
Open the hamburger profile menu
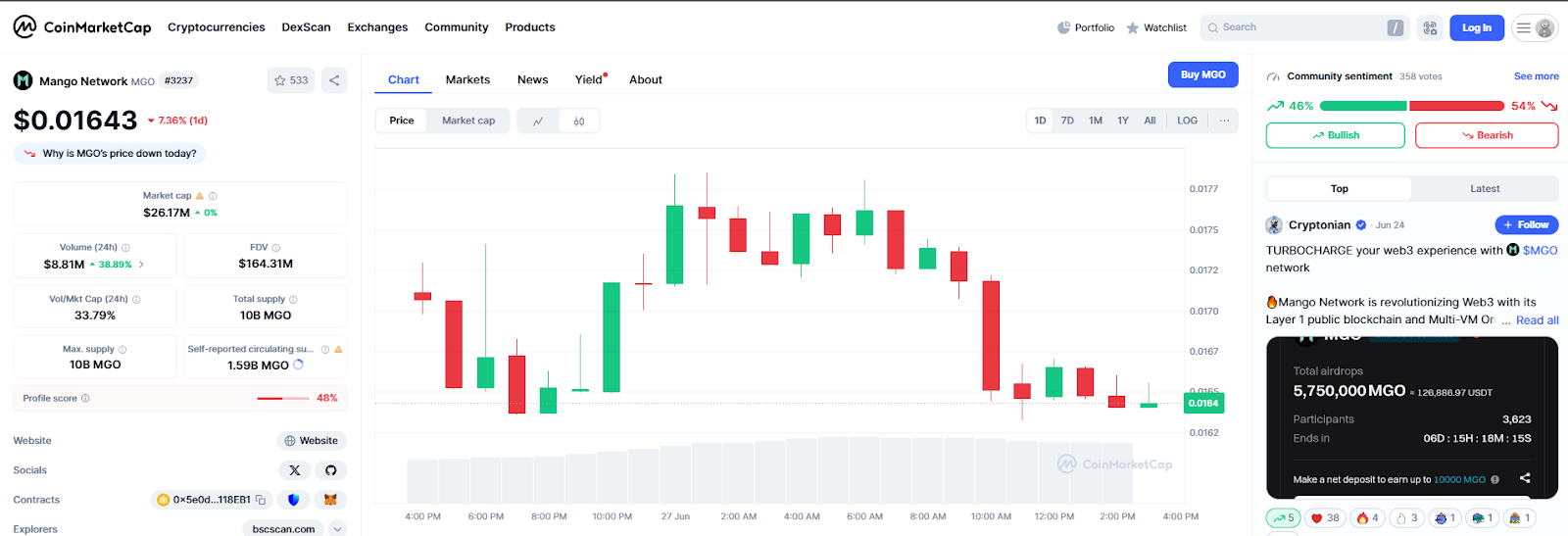click(x=1535, y=27)
